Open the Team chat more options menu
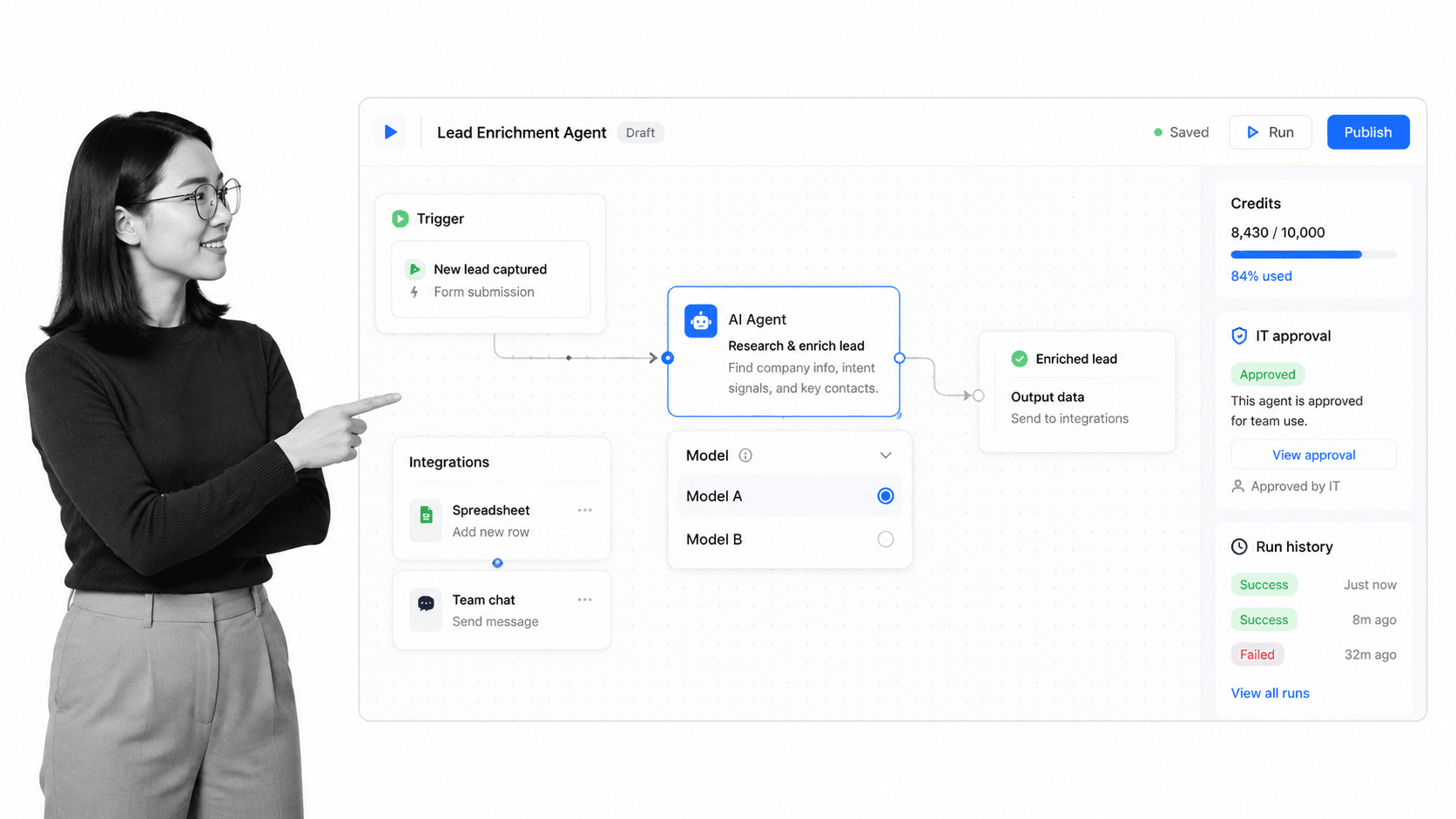 [x=585, y=600]
